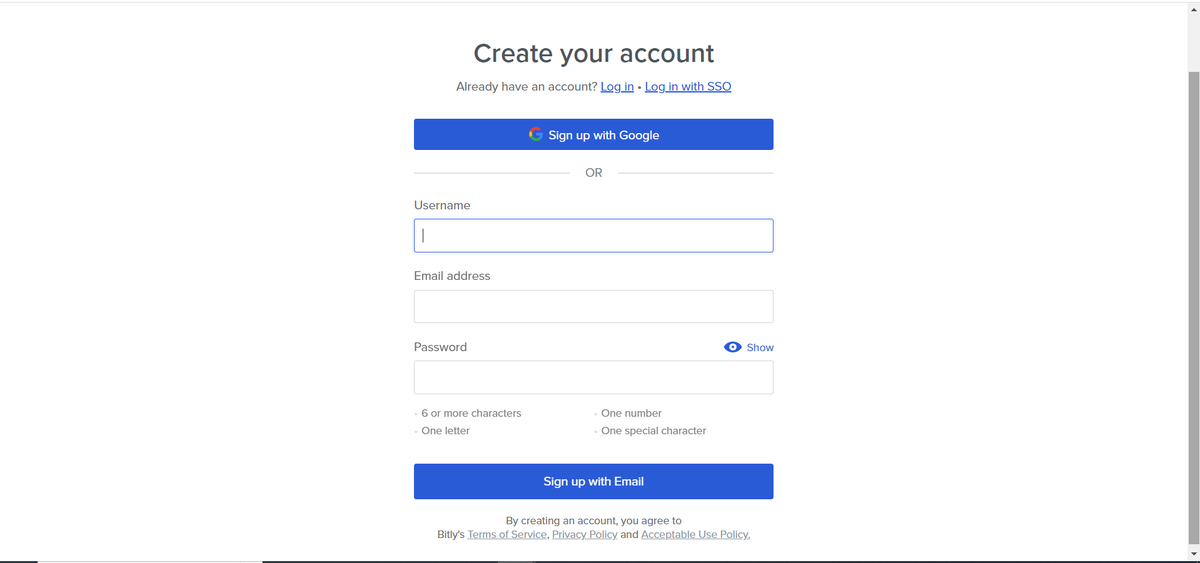Click the scrollbar down arrow
Image resolution: width=1200 pixels, height=563 pixels.
[1193, 553]
